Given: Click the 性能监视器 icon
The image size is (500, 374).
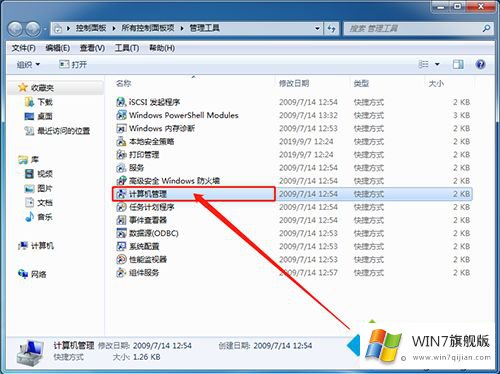Looking at the screenshot, I should click(x=121, y=259).
